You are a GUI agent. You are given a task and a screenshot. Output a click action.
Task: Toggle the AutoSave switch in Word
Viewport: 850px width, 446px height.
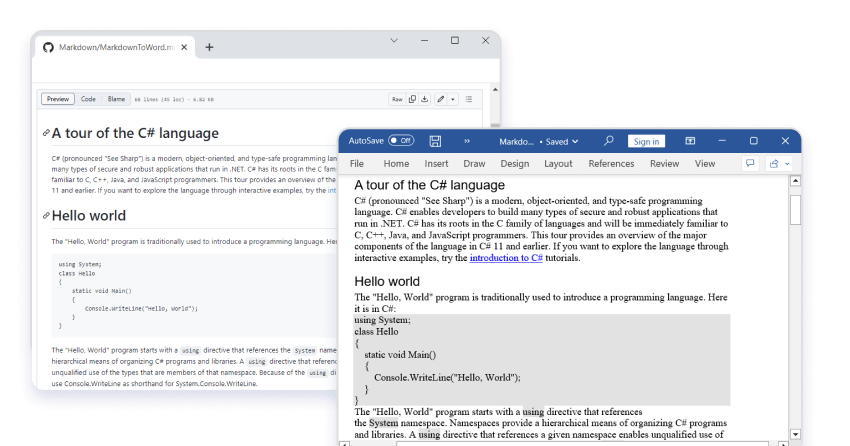[401, 141]
